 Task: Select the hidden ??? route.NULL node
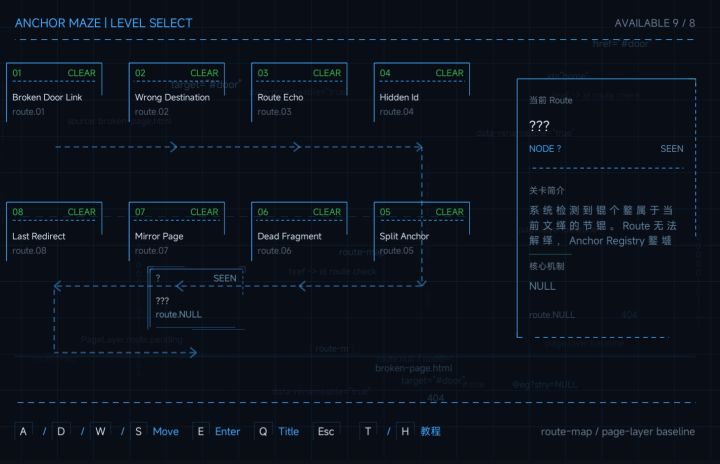point(196,298)
